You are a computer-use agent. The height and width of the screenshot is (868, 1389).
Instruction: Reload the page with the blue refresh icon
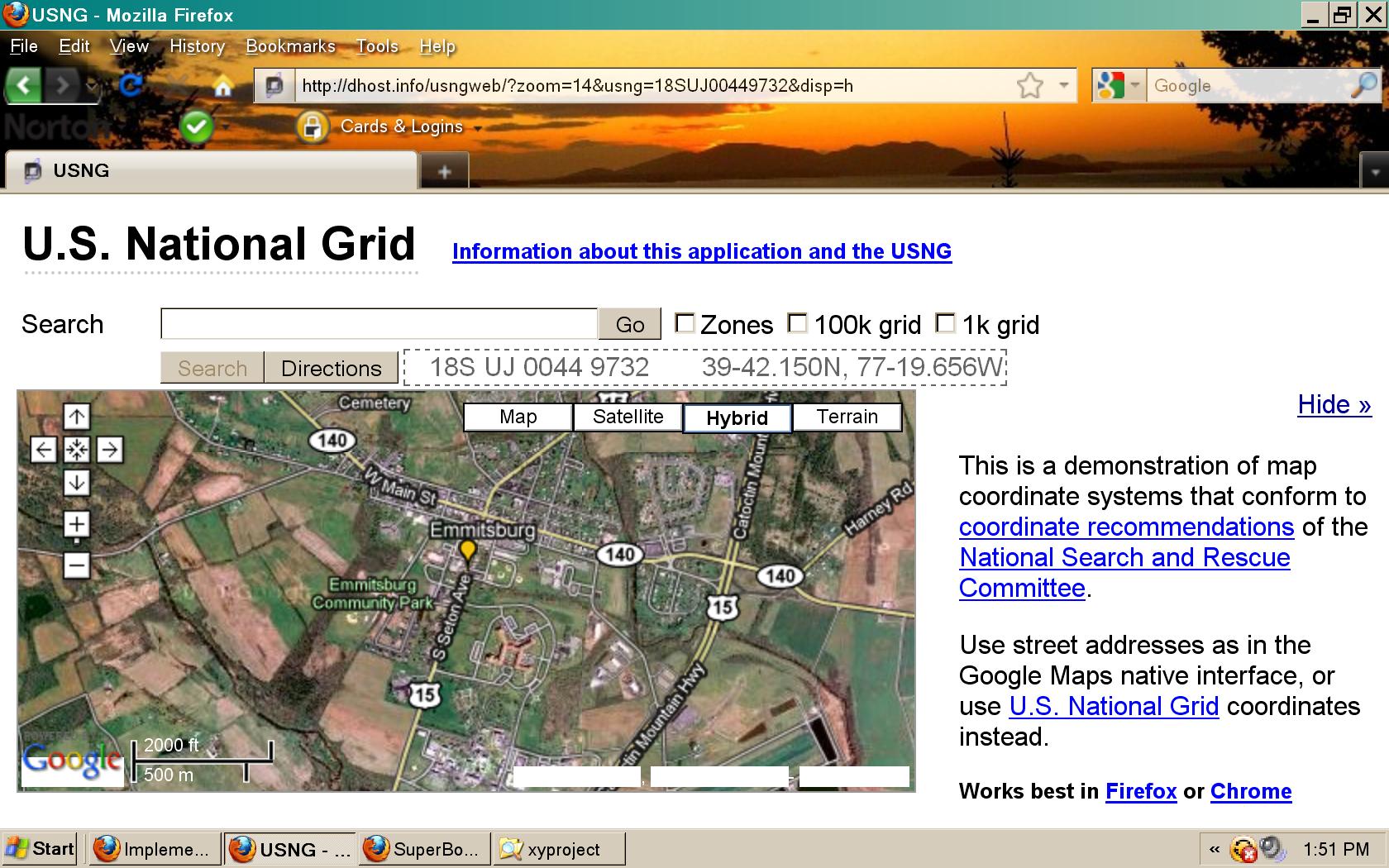(x=131, y=84)
